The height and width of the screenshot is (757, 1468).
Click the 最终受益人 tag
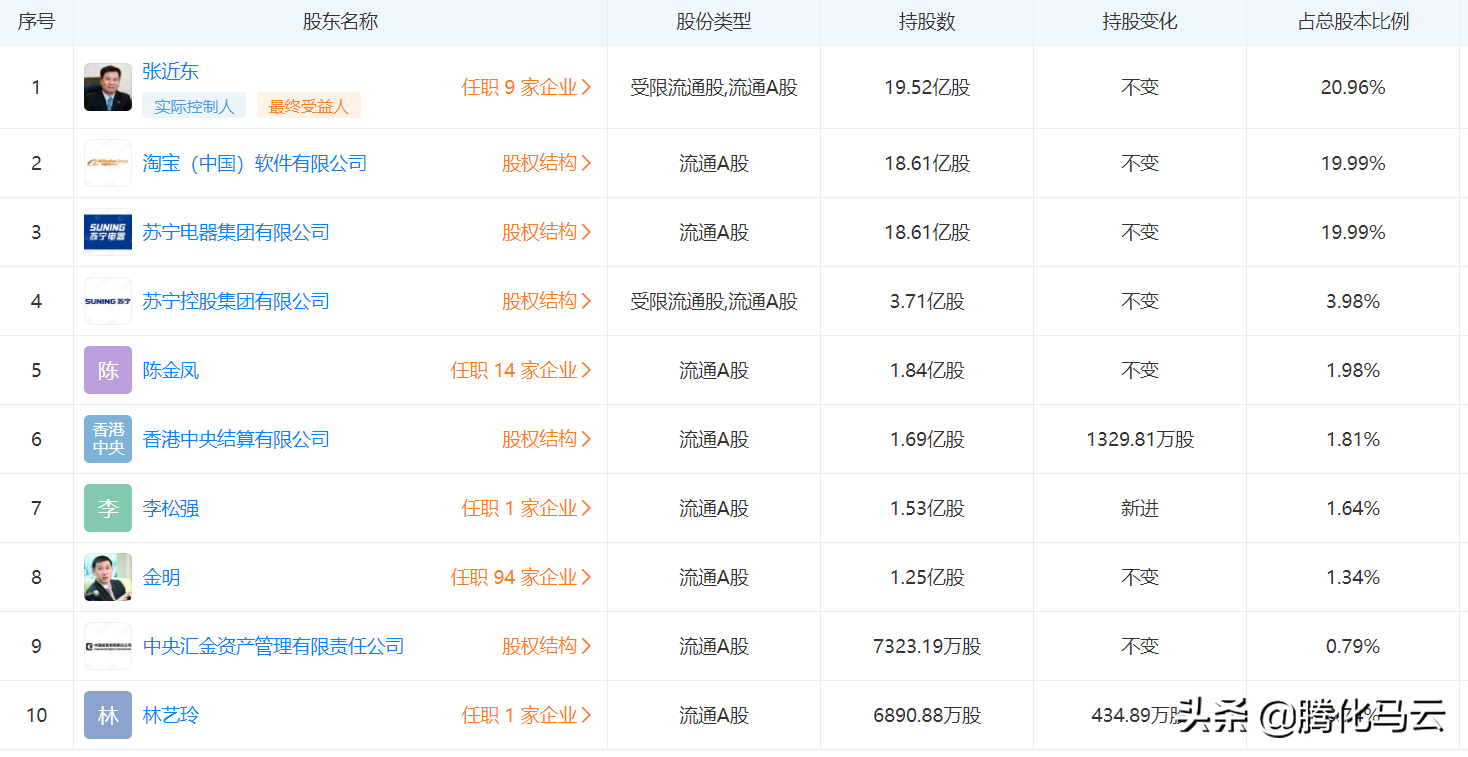click(x=309, y=106)
